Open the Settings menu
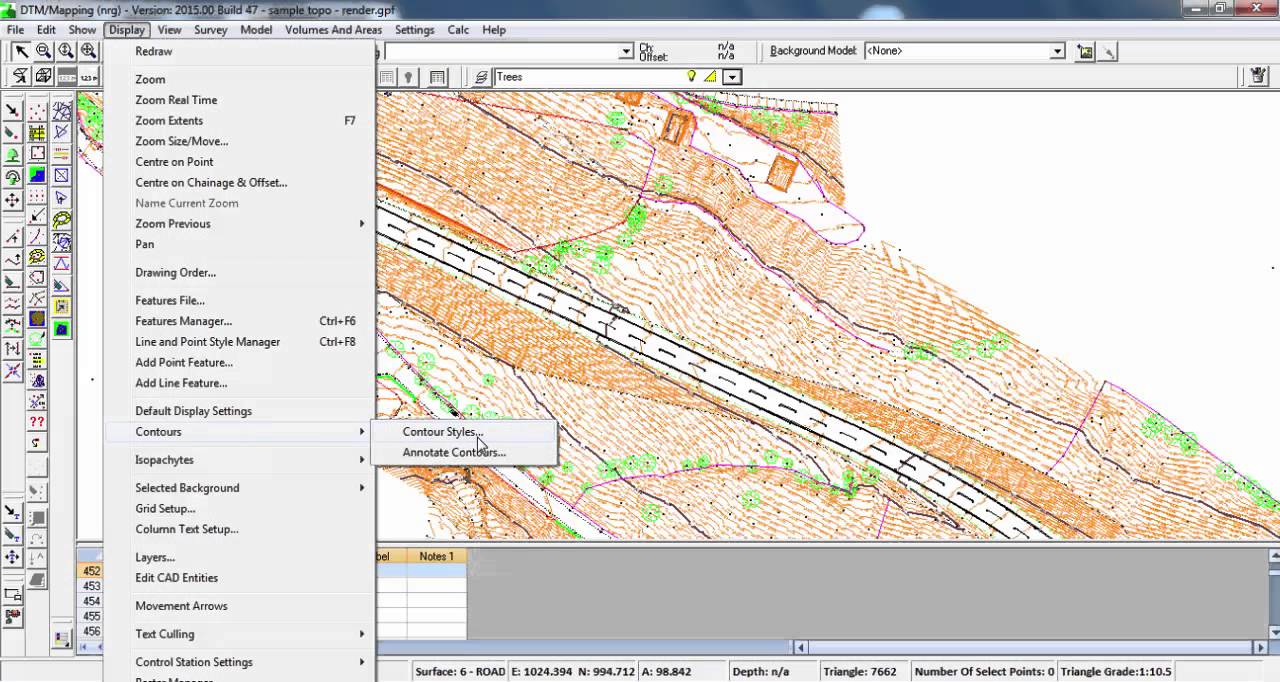The height and width of the screenshot is (682, 1280). click(414, 30)
